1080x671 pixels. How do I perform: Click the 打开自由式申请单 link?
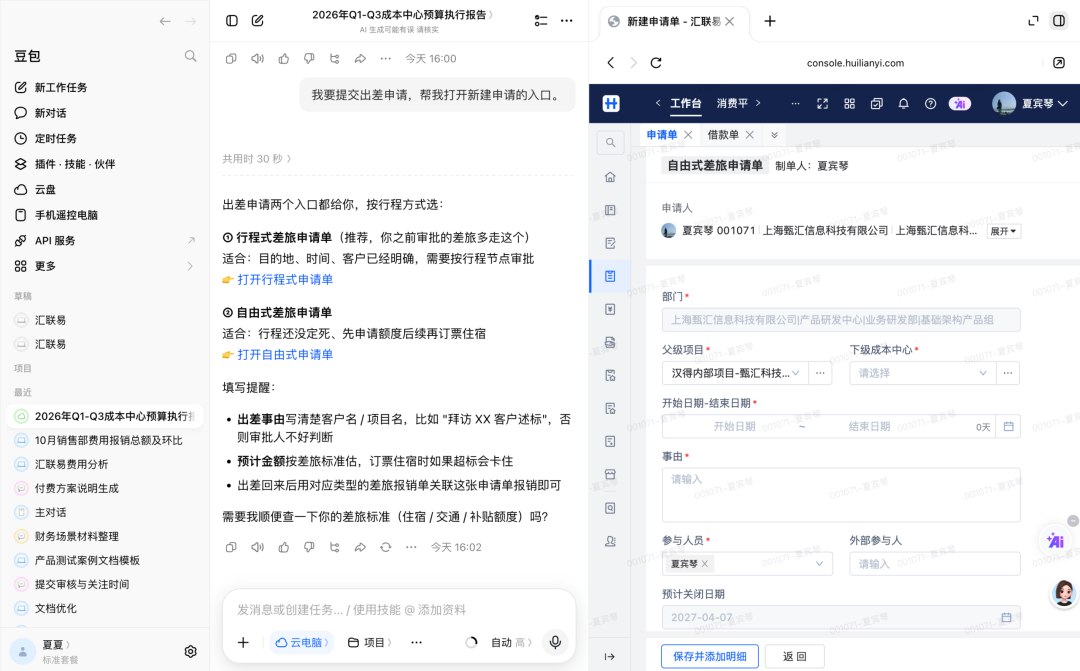click(285, 355)
